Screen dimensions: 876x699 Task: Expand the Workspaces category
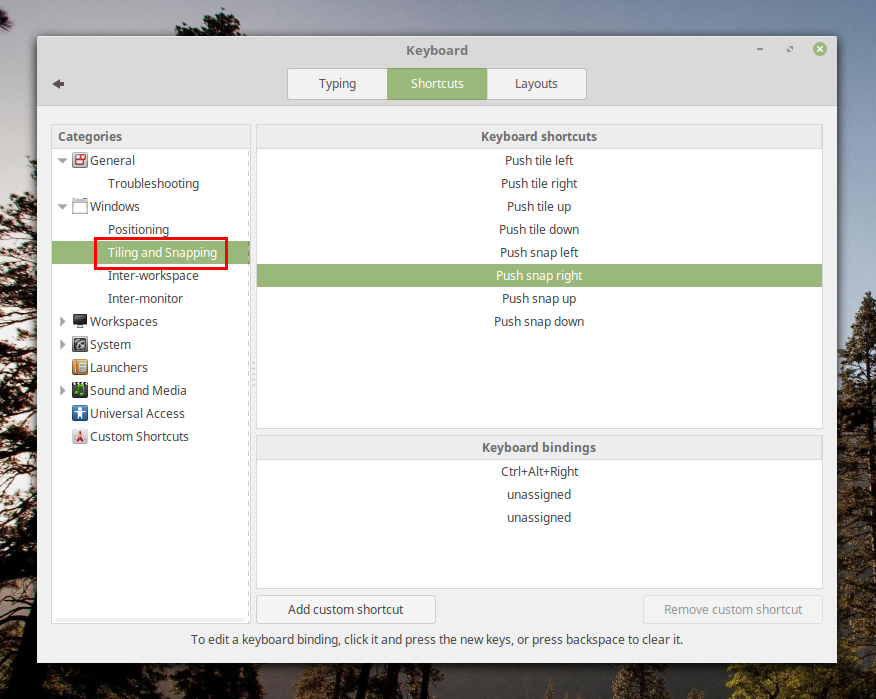point(63,322)
